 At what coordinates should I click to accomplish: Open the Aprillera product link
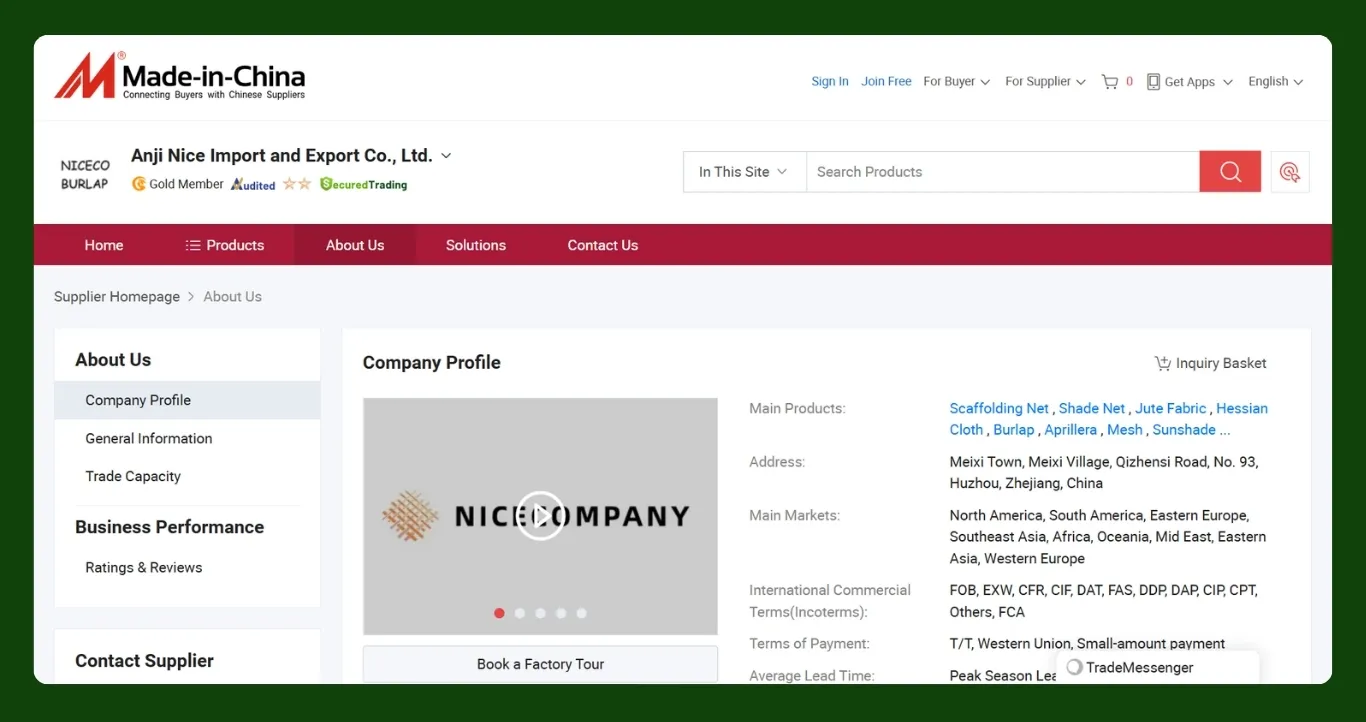[x=1071, y=430]
